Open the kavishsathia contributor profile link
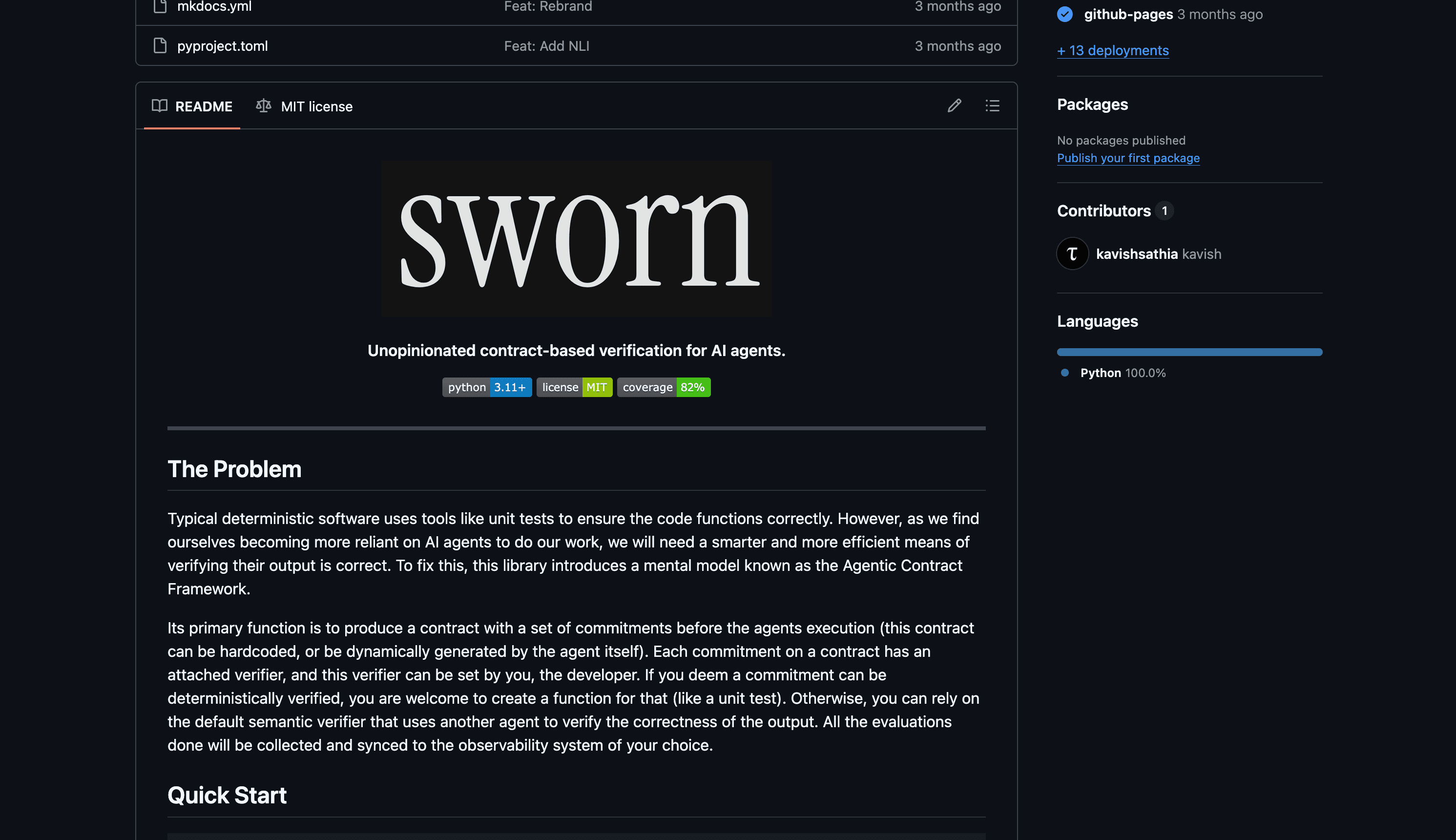 pyautogui.click(x=1137, y=253)
